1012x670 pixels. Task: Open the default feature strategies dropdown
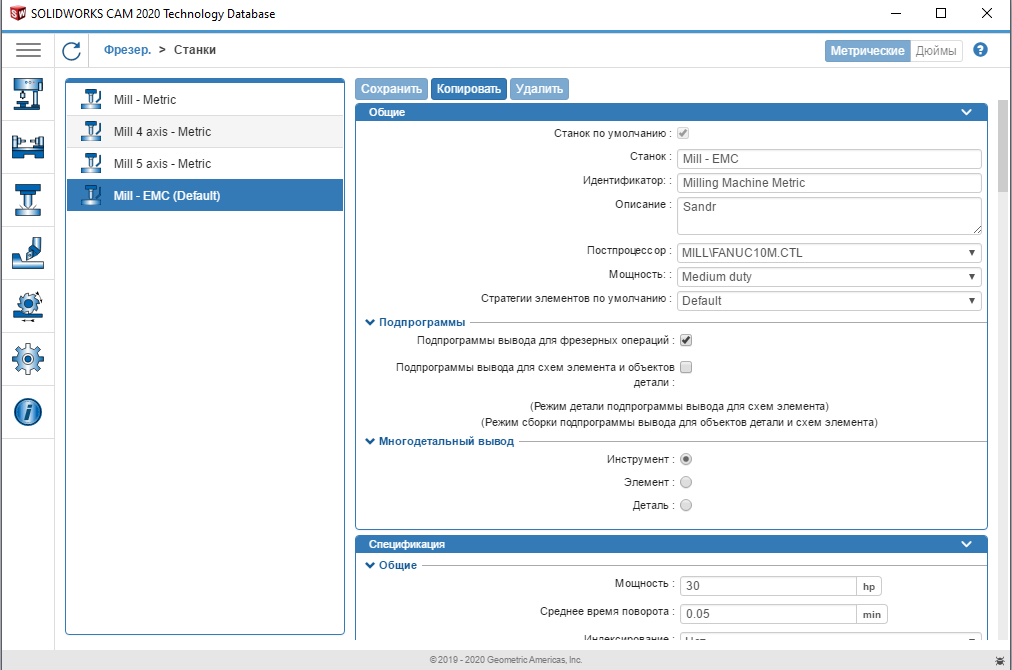point(829,300)
